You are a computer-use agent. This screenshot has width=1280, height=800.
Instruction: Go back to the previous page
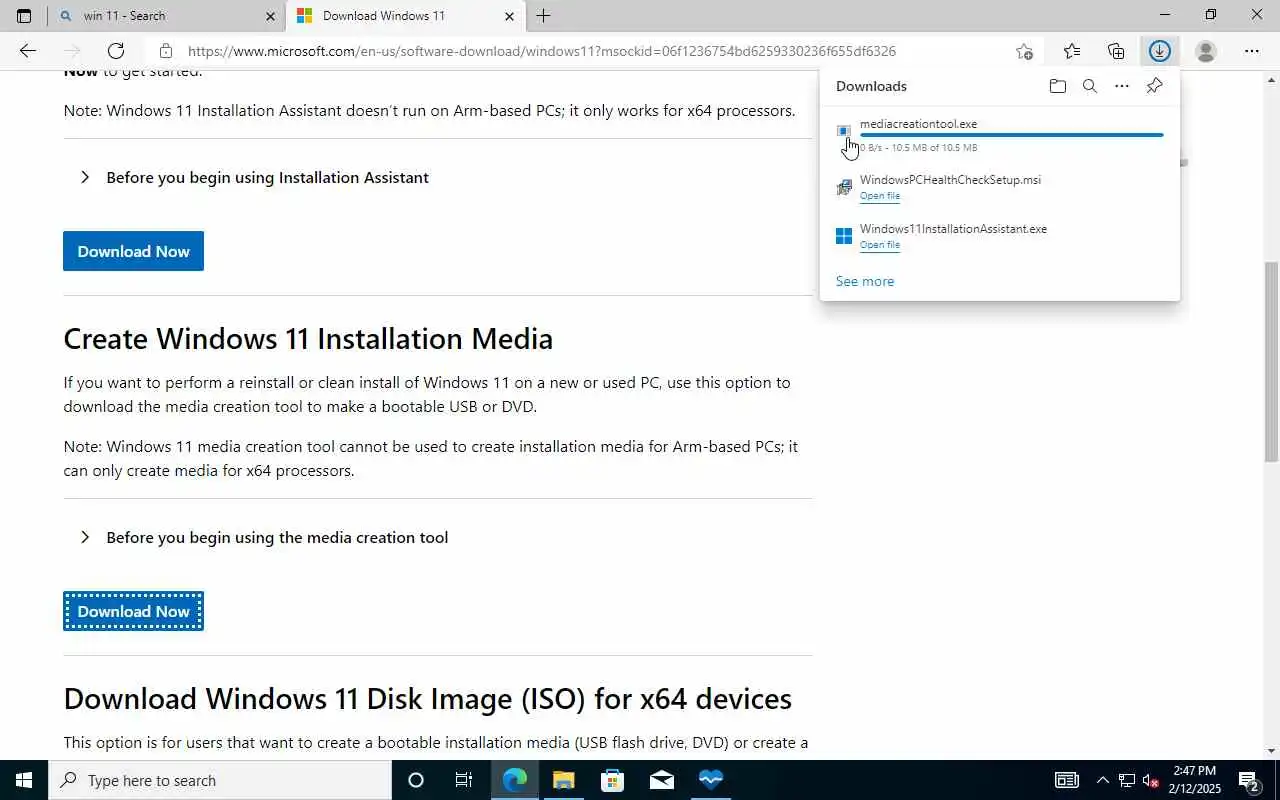[28, 51]
